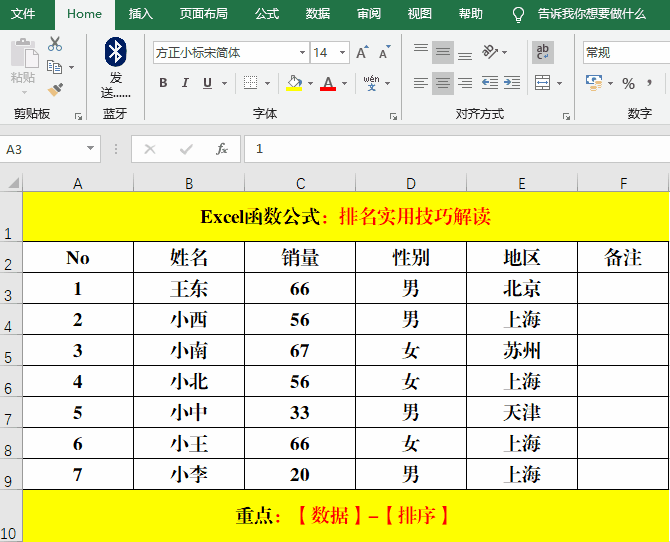Switch to the 审阅 tab
The height and width of the screenshot is (542, 670).
[368, 14]
